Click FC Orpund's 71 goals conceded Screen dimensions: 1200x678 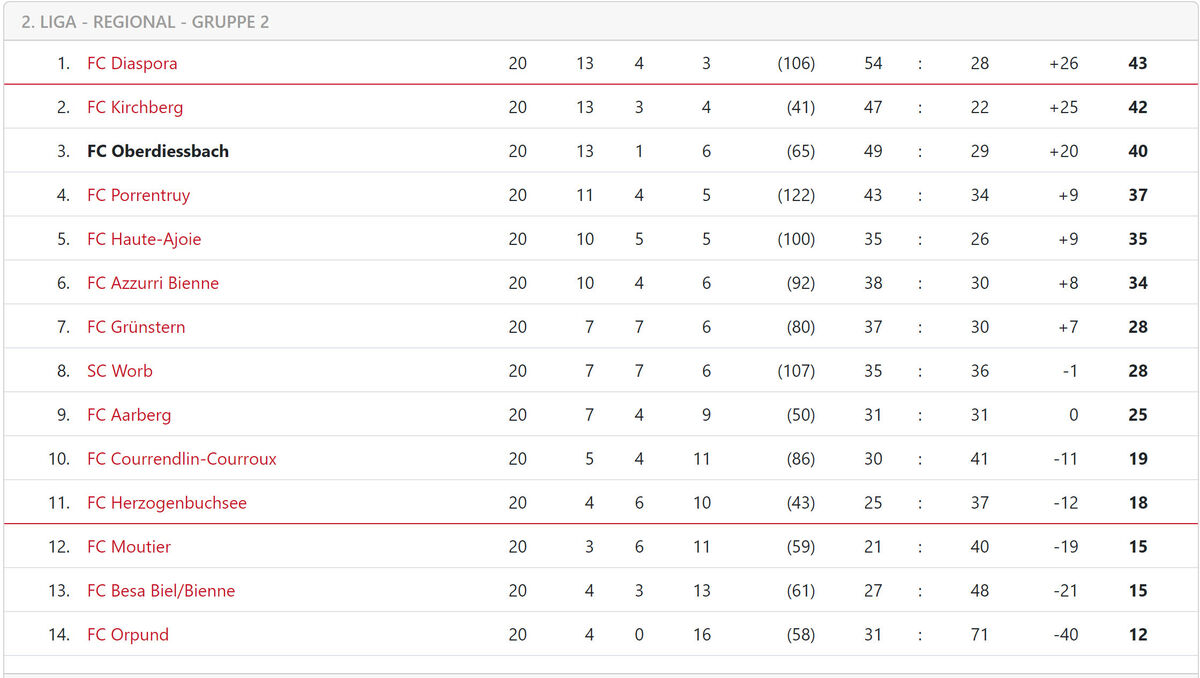(979, 635)
